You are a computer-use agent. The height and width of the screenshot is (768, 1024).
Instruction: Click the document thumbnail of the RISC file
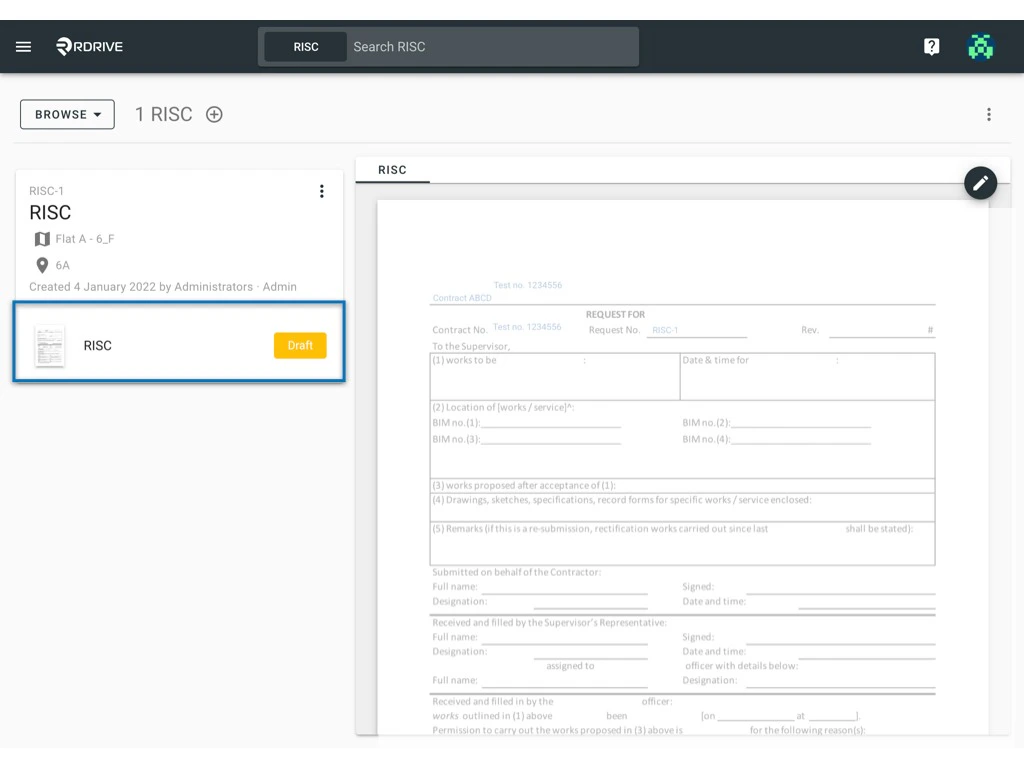pyautogui.click(x=49, y=345)
